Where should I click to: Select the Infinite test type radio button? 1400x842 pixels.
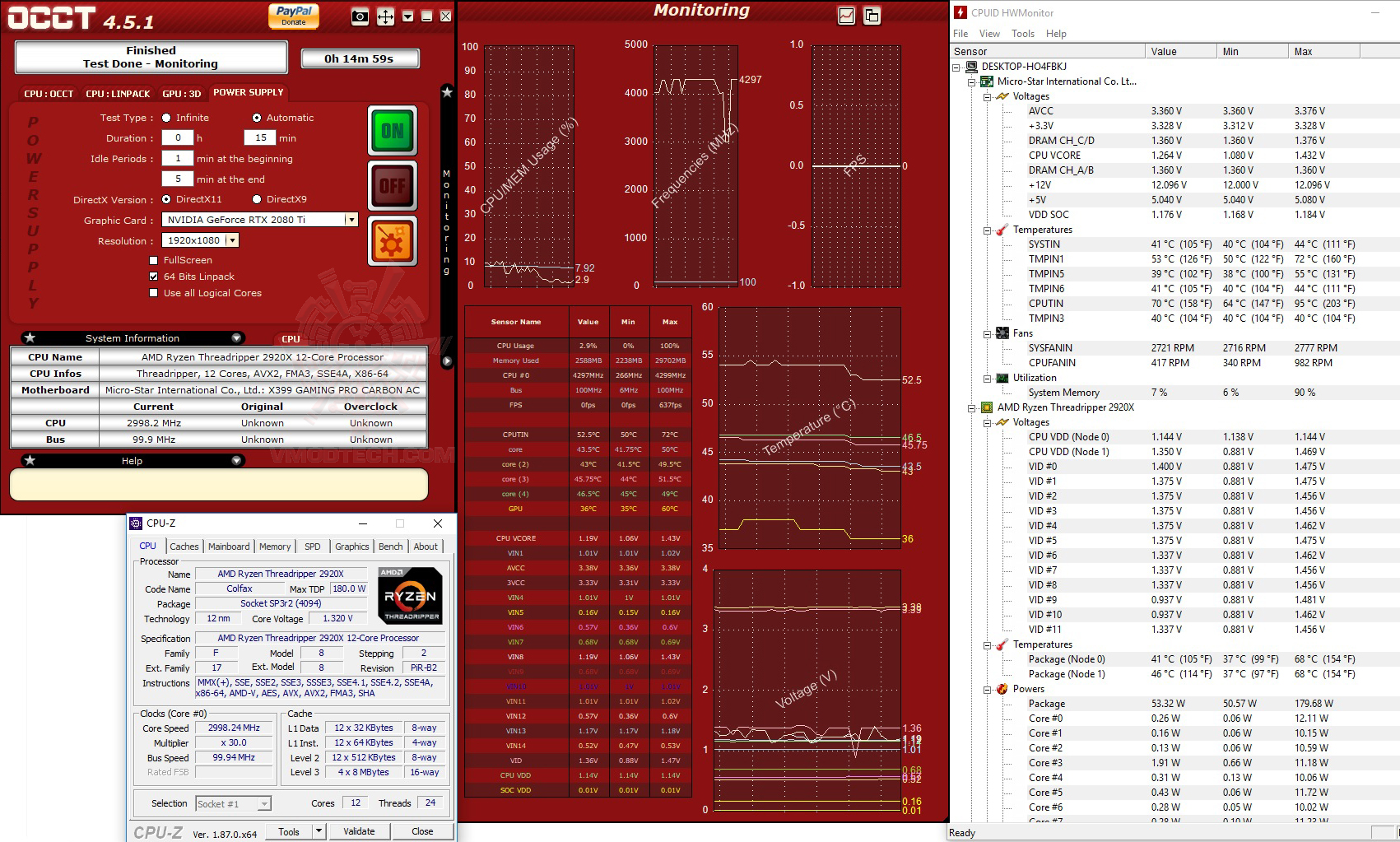(x=165, y=118)
